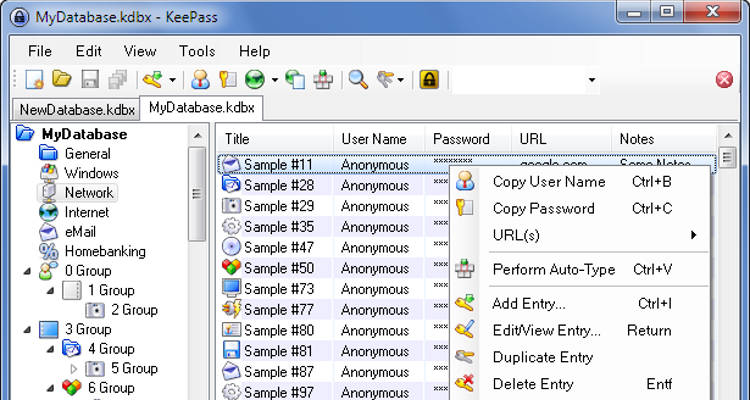Click the Save All toolbar icon

[x=117, y=79]
